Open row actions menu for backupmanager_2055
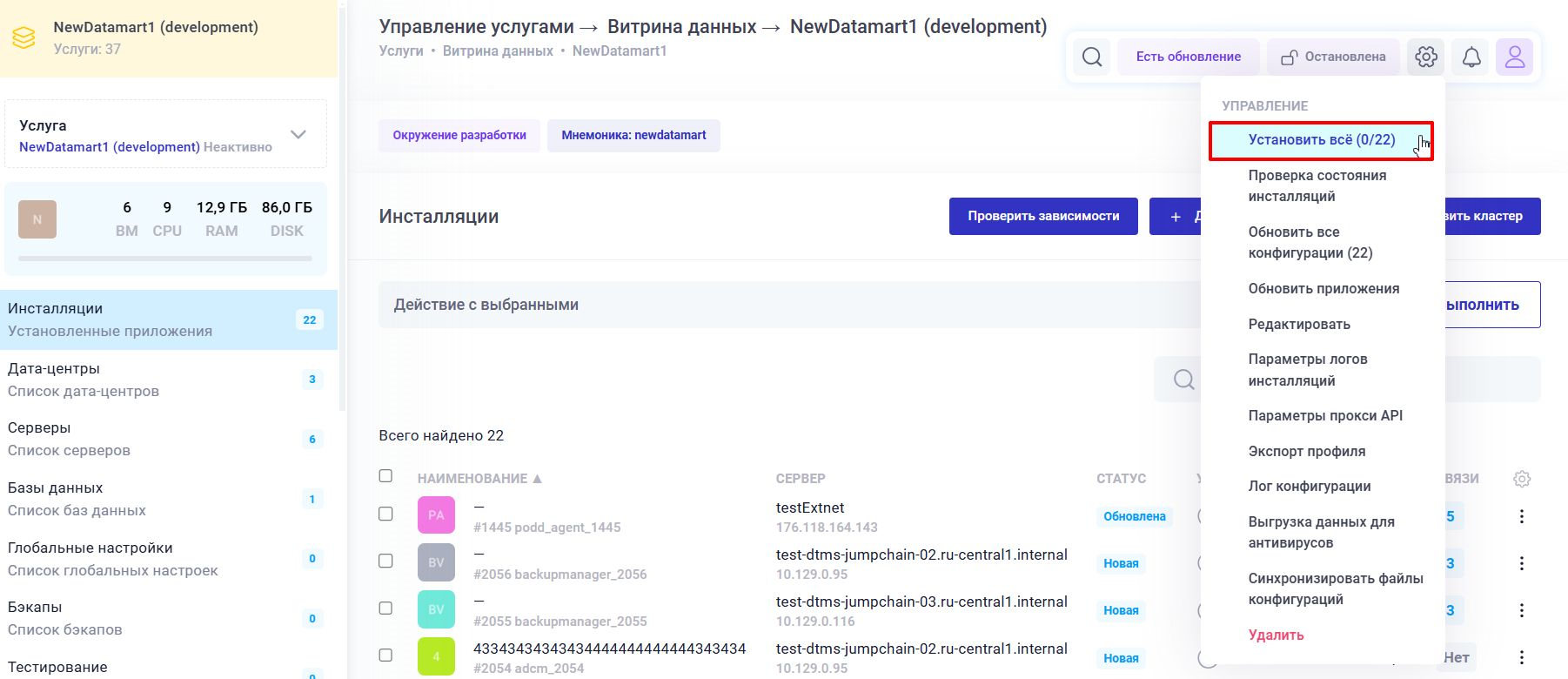The image size is (1568, 679). pyautogui.click(x=1522, y=610)
